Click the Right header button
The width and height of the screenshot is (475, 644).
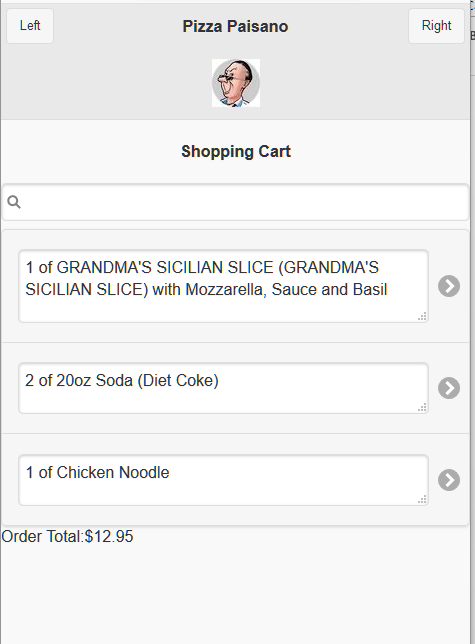click(x=436, y=26)
